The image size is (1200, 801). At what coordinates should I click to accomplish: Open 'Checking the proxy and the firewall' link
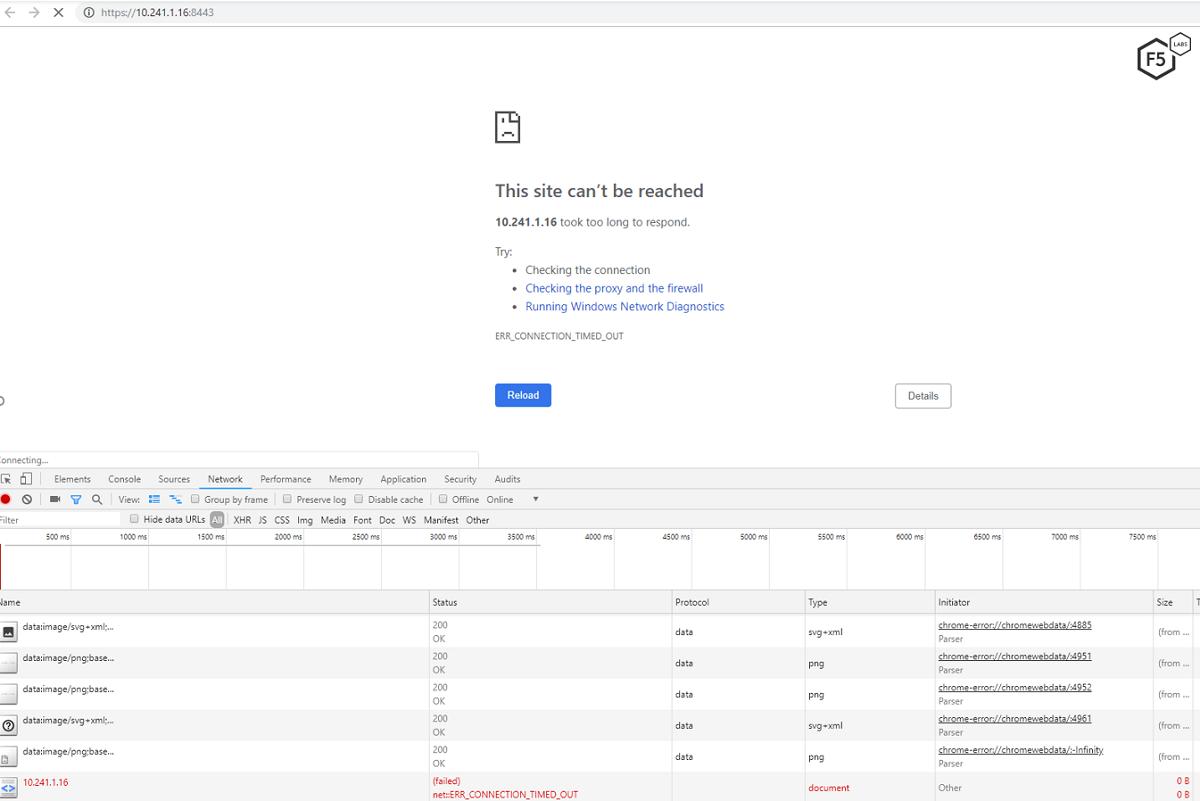coord(614,288)
